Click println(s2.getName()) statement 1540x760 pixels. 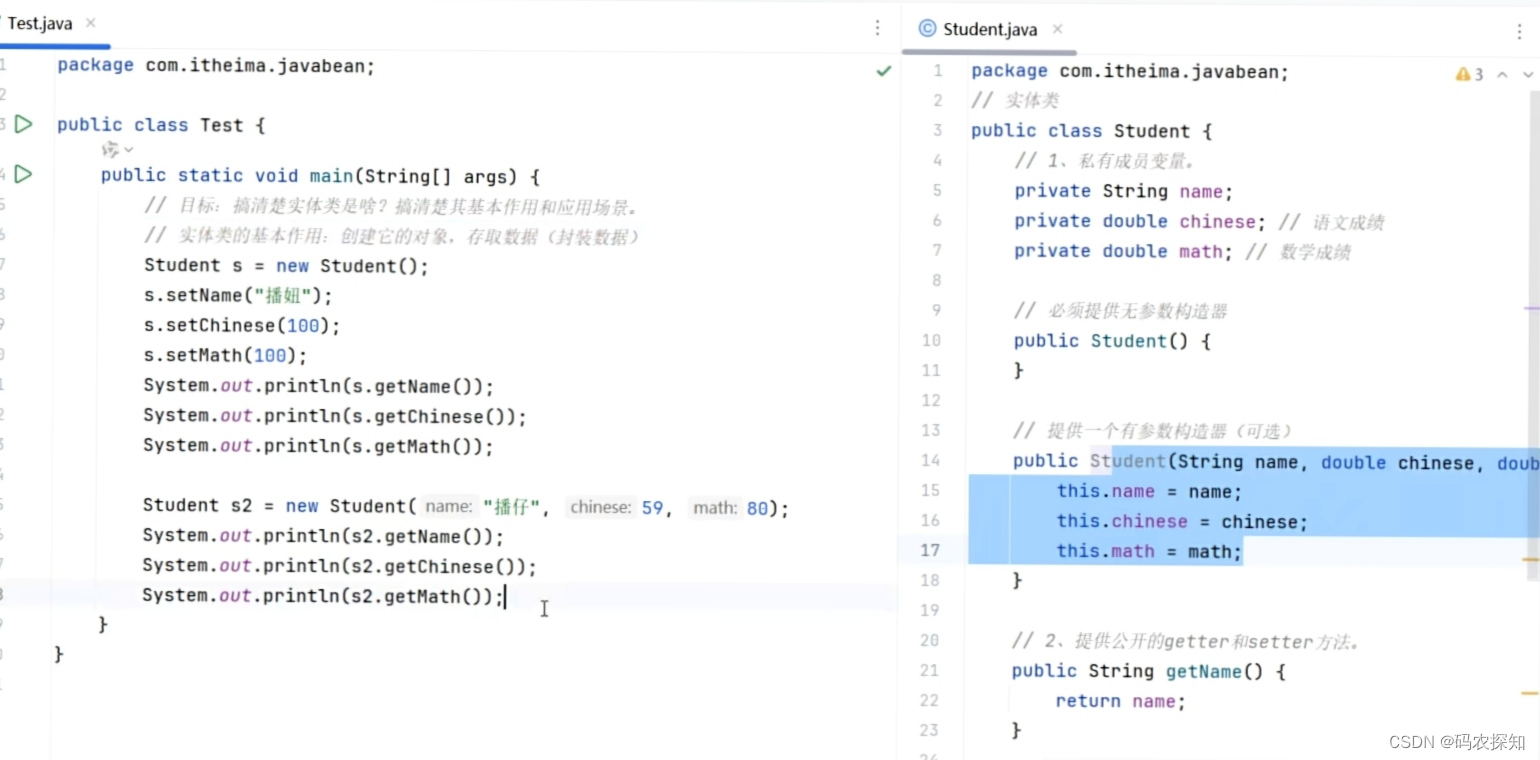(324, 536)
